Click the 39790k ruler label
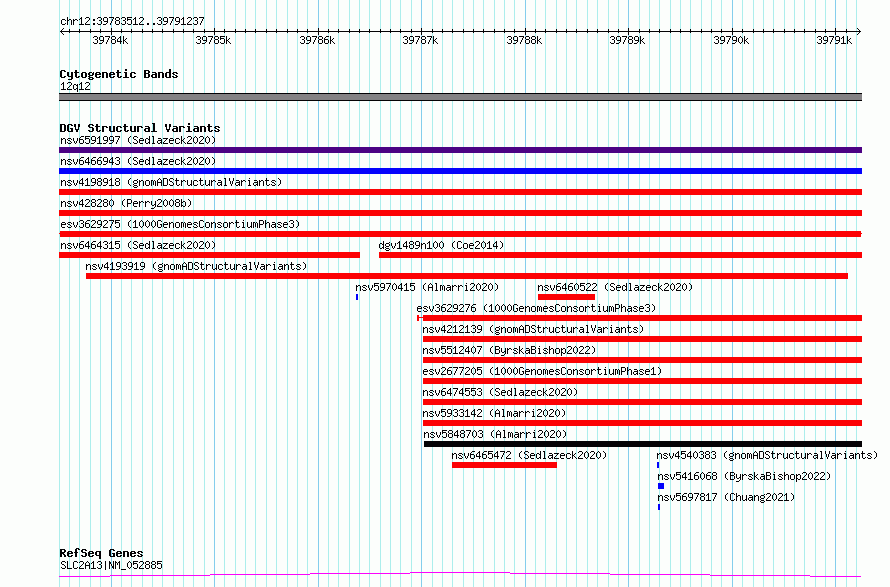 [731, 40]
